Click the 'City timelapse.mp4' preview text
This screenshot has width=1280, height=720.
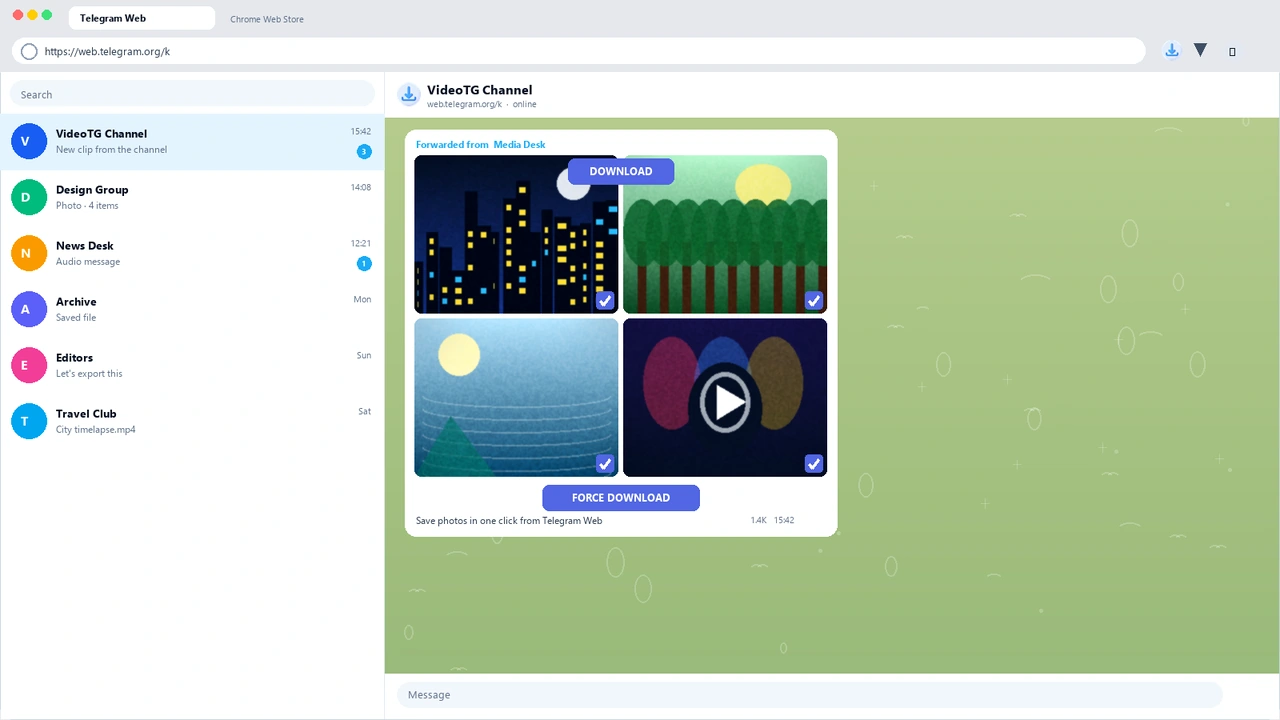click(96, 430)
